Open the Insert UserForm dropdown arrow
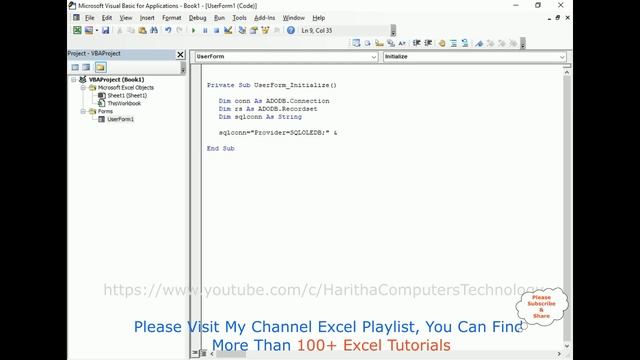640x360 pixels. 96,30
